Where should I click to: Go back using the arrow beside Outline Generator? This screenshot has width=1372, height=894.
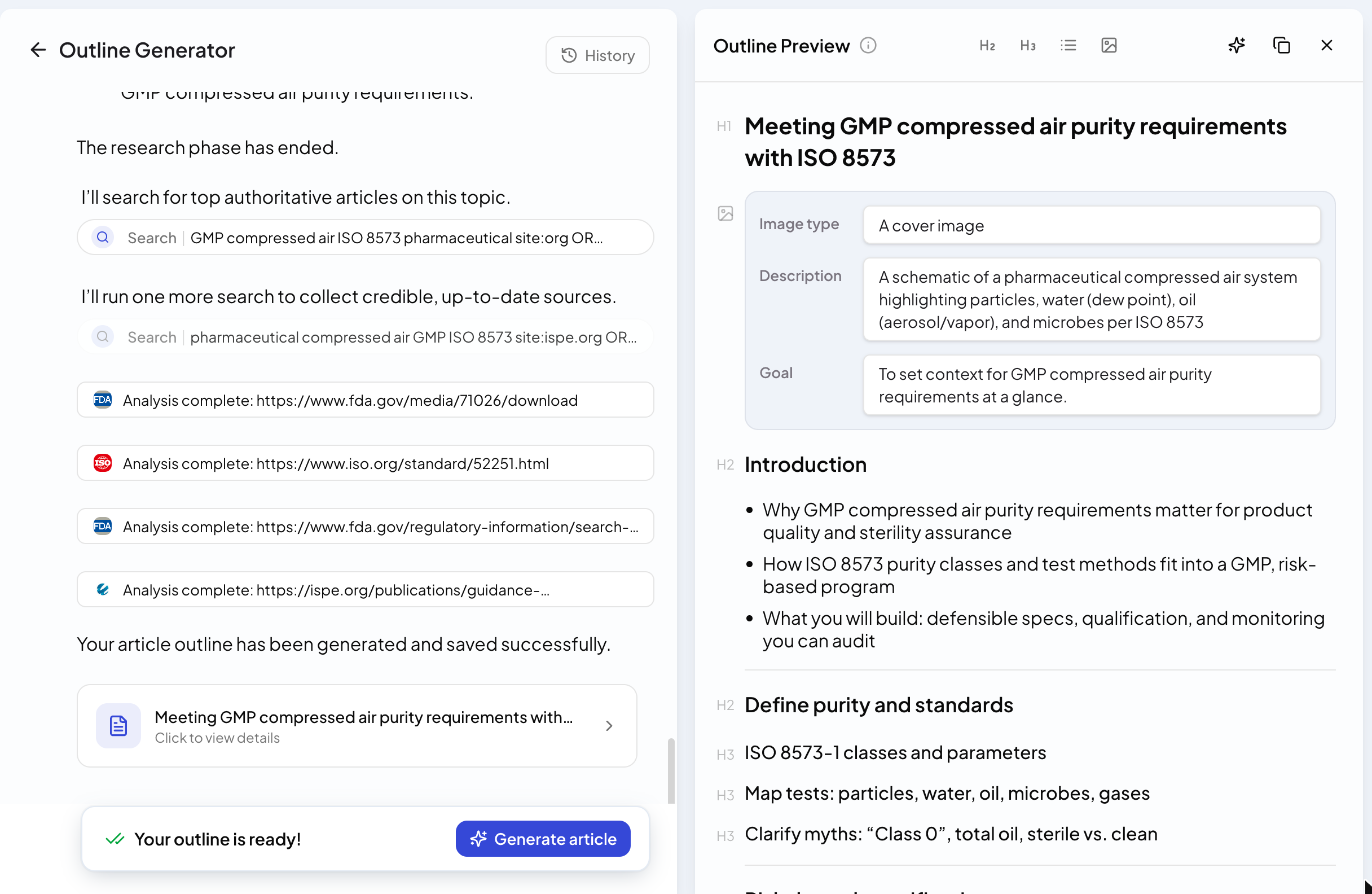pos(38,50)
